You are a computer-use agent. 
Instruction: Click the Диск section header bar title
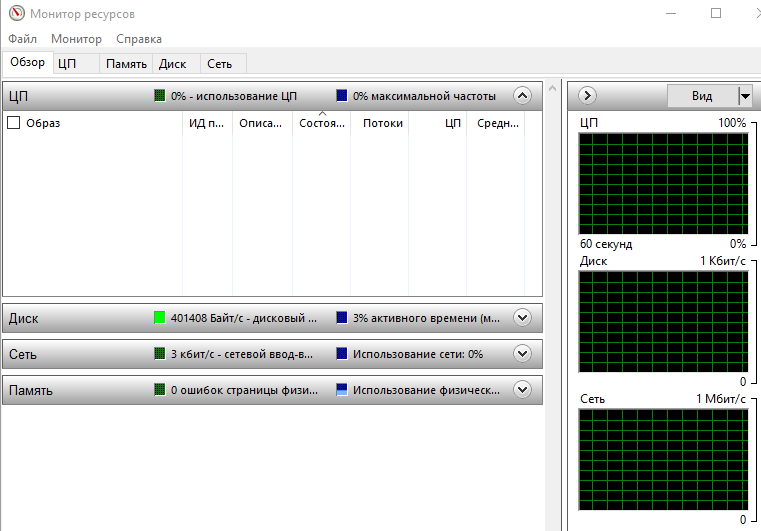(23, 318)
